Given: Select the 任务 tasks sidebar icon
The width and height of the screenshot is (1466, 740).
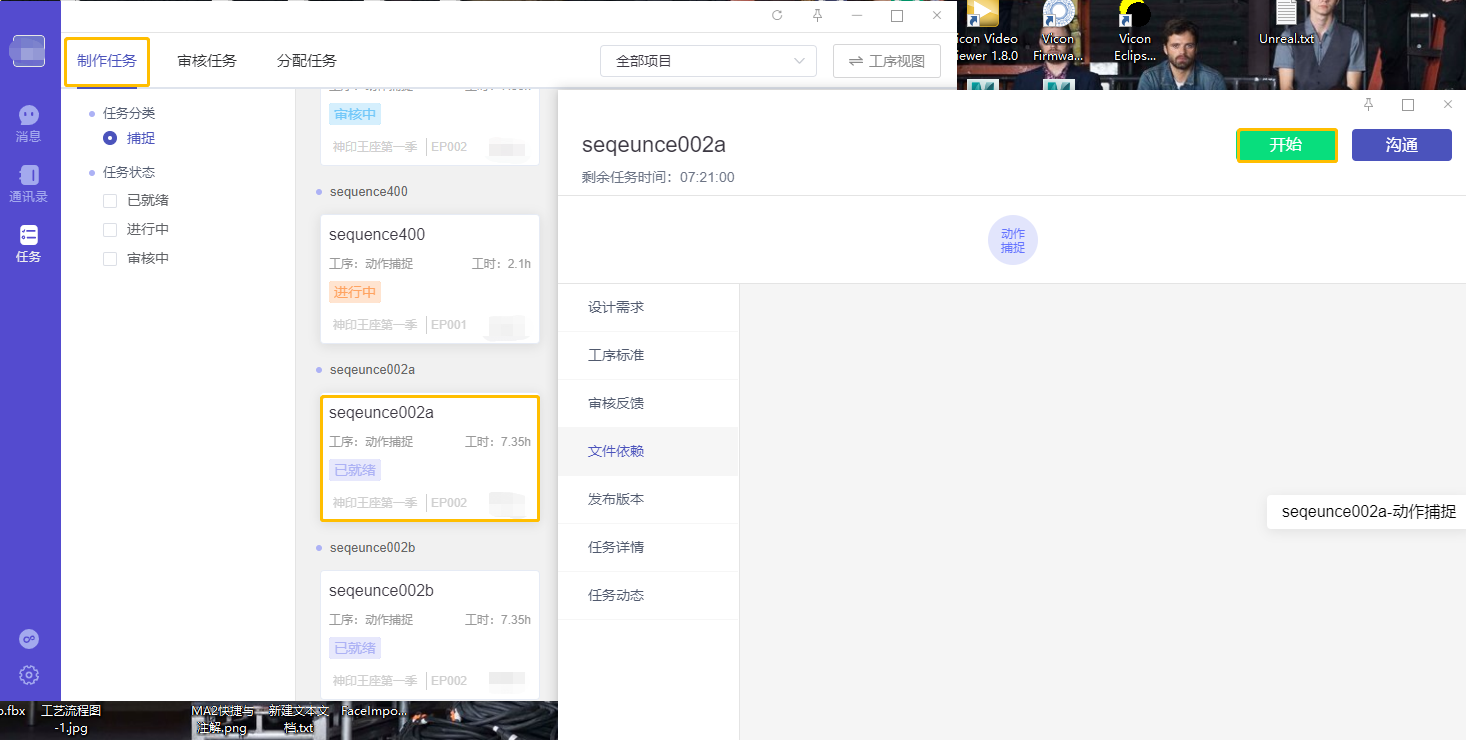Looking at the screenshot, I should 29,236.
